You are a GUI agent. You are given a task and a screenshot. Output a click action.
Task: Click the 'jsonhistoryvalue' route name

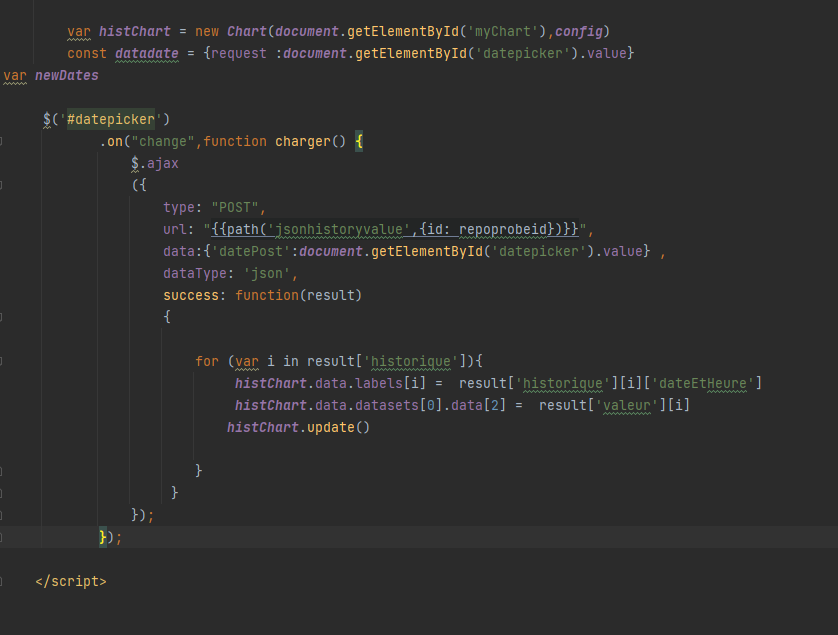pos(338,229)
